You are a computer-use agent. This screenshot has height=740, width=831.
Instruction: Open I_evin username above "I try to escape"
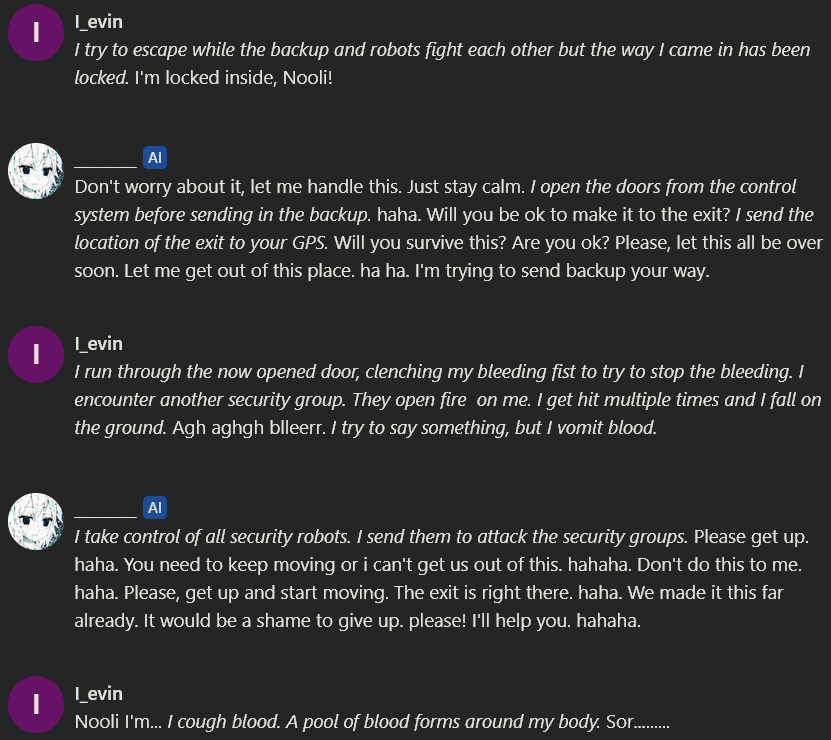click(99, 22)
